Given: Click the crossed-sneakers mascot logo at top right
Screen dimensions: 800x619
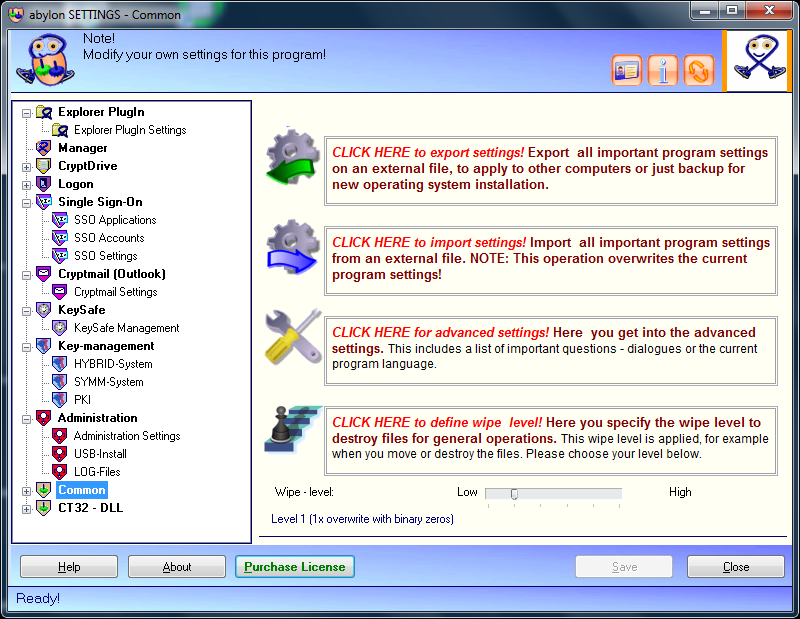Looking at the screenshot, I should point(759,60).
